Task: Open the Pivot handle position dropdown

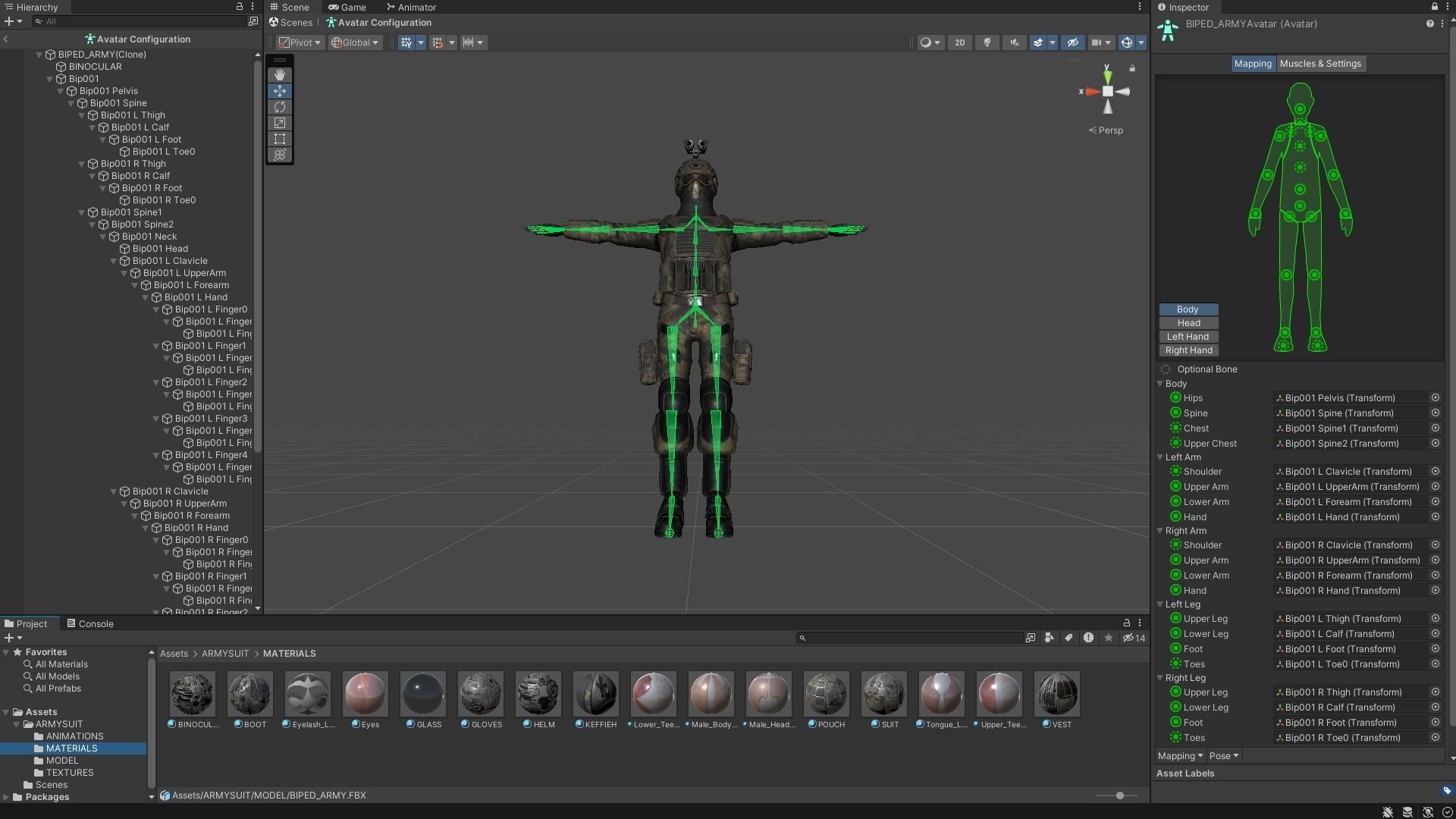Action: 300,42
